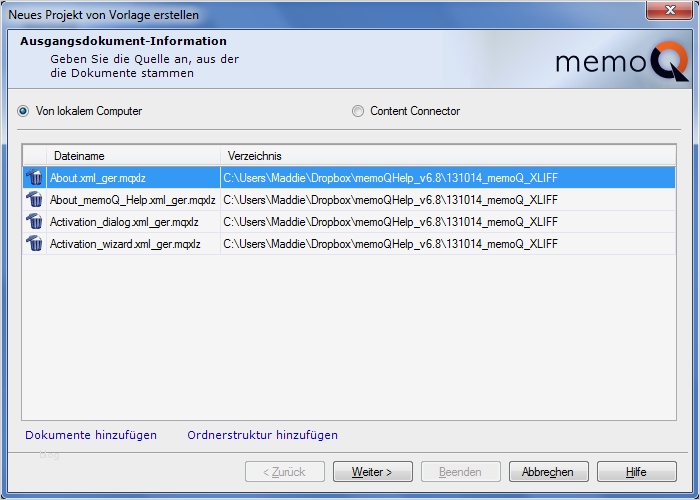Select the 'Von lokalem Computer' radio button

23,111
